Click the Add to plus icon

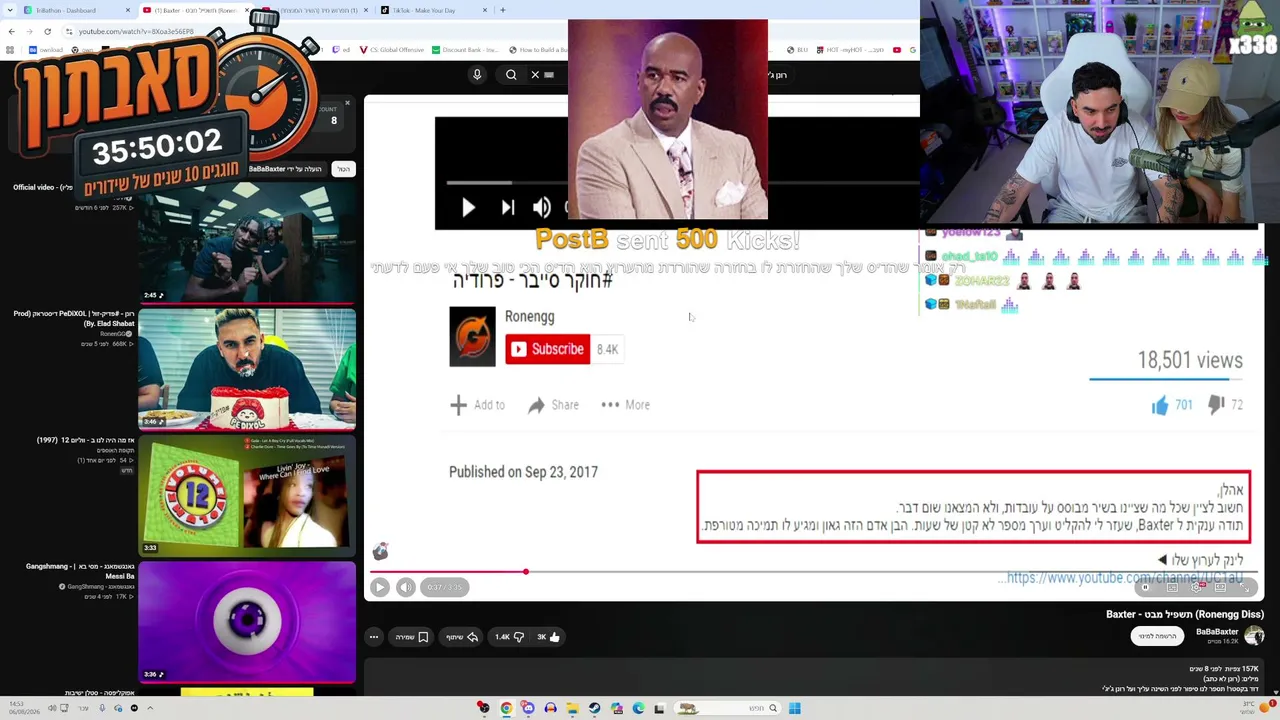tap(458, 405)
